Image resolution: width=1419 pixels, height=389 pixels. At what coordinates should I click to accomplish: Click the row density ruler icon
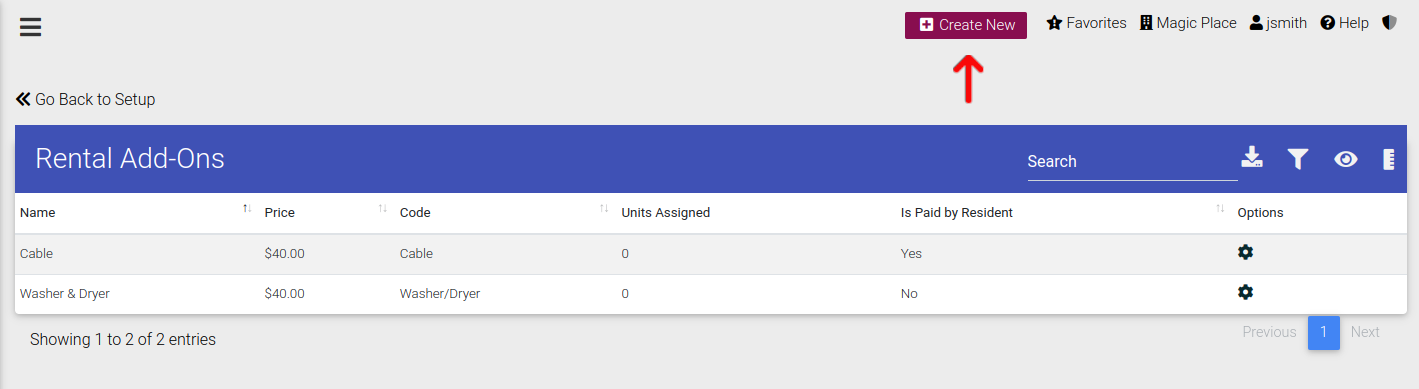(1389, 159)
